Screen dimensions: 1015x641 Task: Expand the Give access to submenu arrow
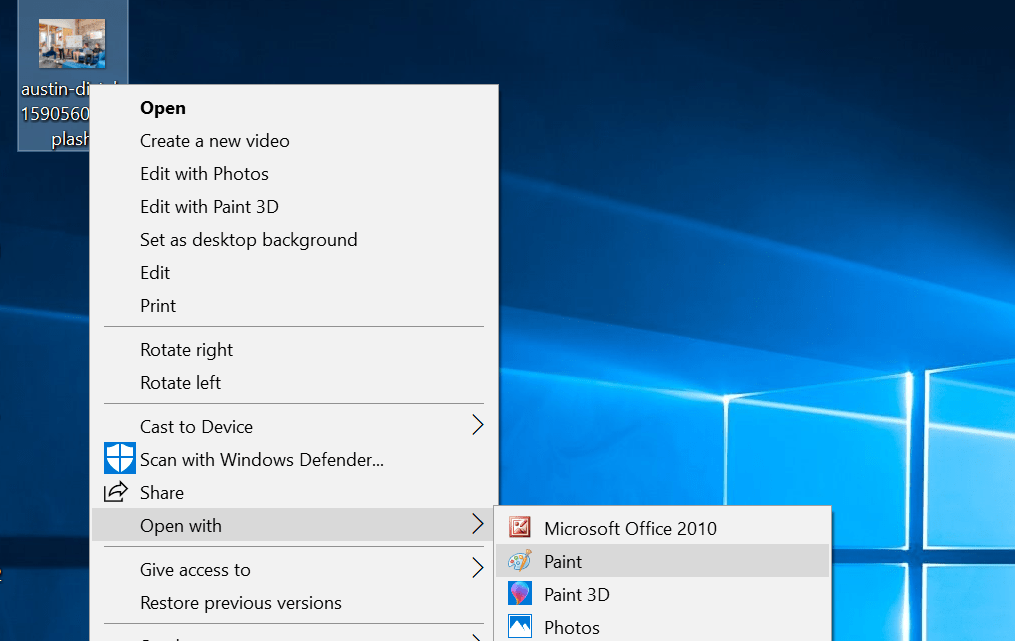(478, 568)
